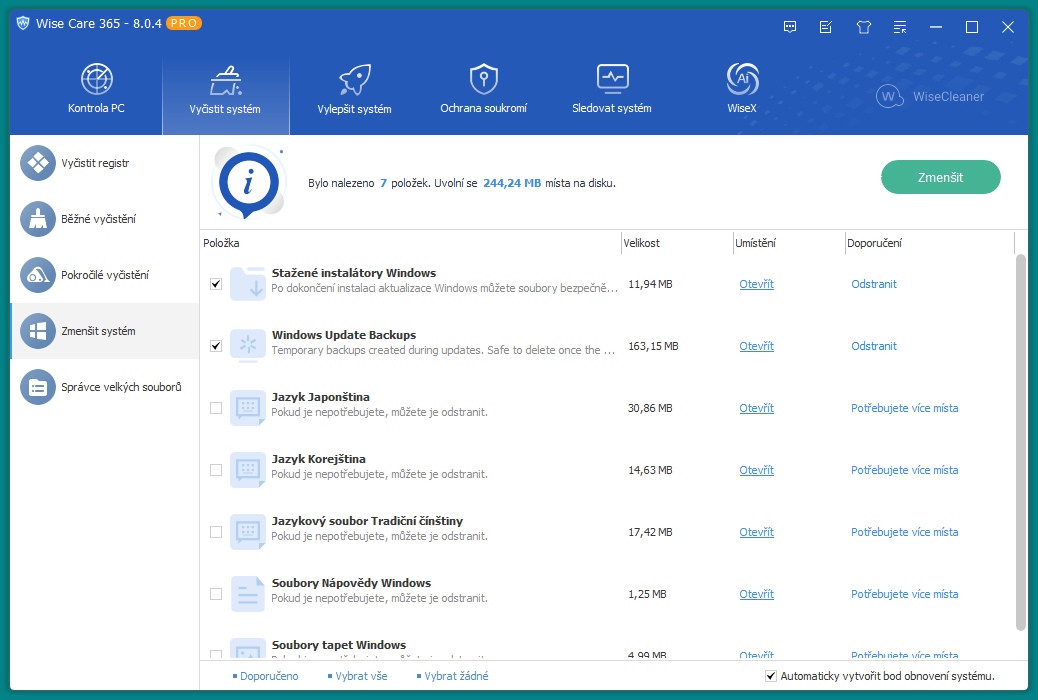Open the Ochrana soukromí shield icon
This screenshot has width=1038, height=700.
pyautogui.click(x=484, y=79)
